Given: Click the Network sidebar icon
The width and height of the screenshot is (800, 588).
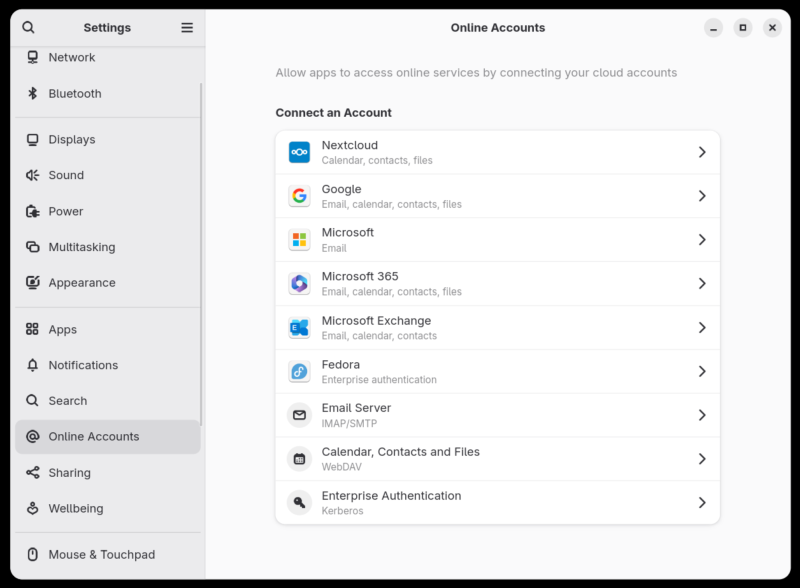Looking at the screenshot, I should [x=33, y=57].
